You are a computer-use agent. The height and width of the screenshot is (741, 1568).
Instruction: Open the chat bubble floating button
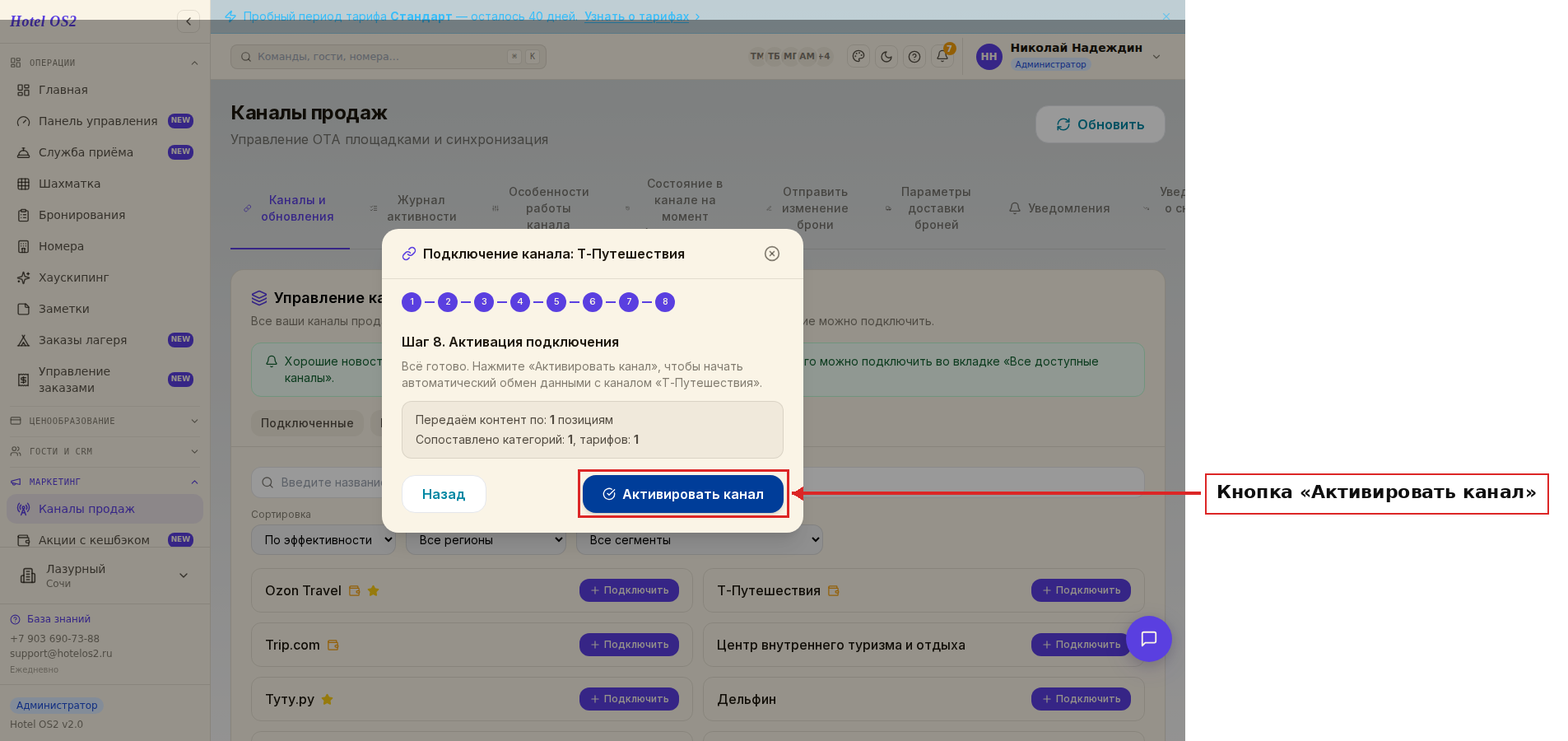[1149, 639]
